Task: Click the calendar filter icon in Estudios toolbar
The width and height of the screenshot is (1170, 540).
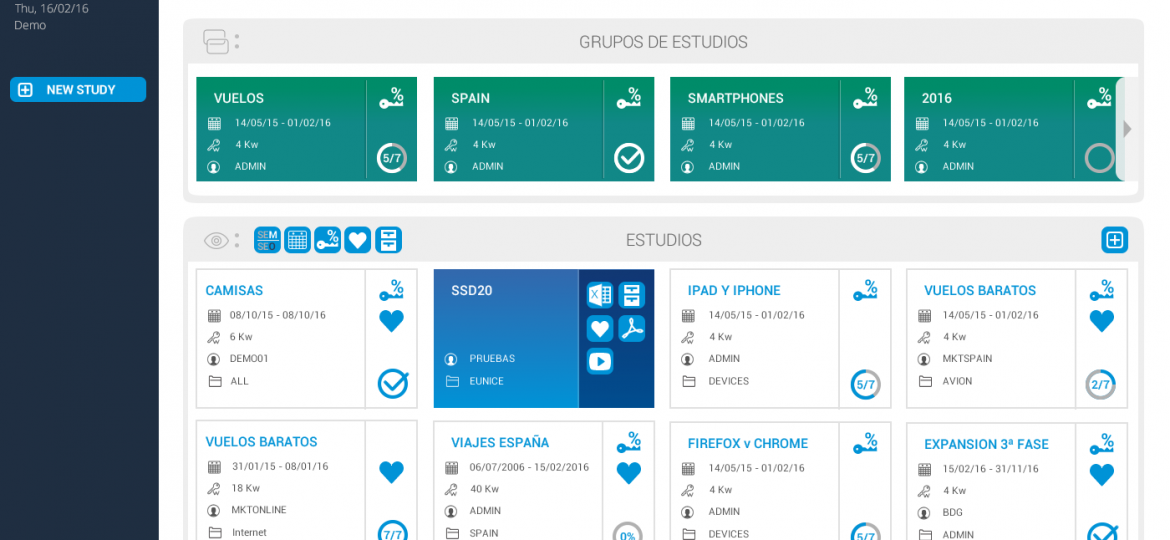Action: pyautogui.click(x=297, y=240)
